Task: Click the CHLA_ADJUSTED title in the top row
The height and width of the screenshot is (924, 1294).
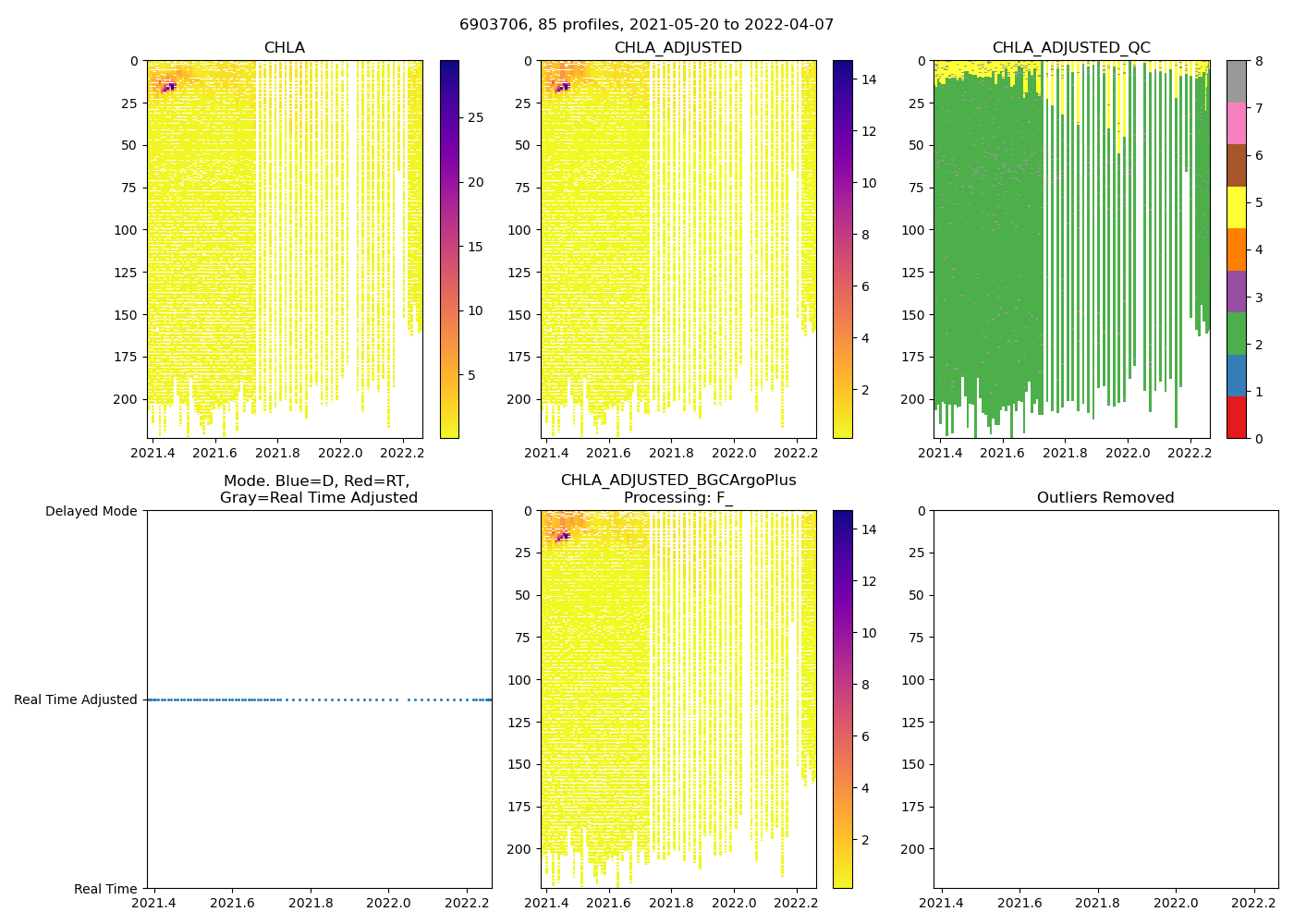Action: pyautogui.click(x=678, y=48)
